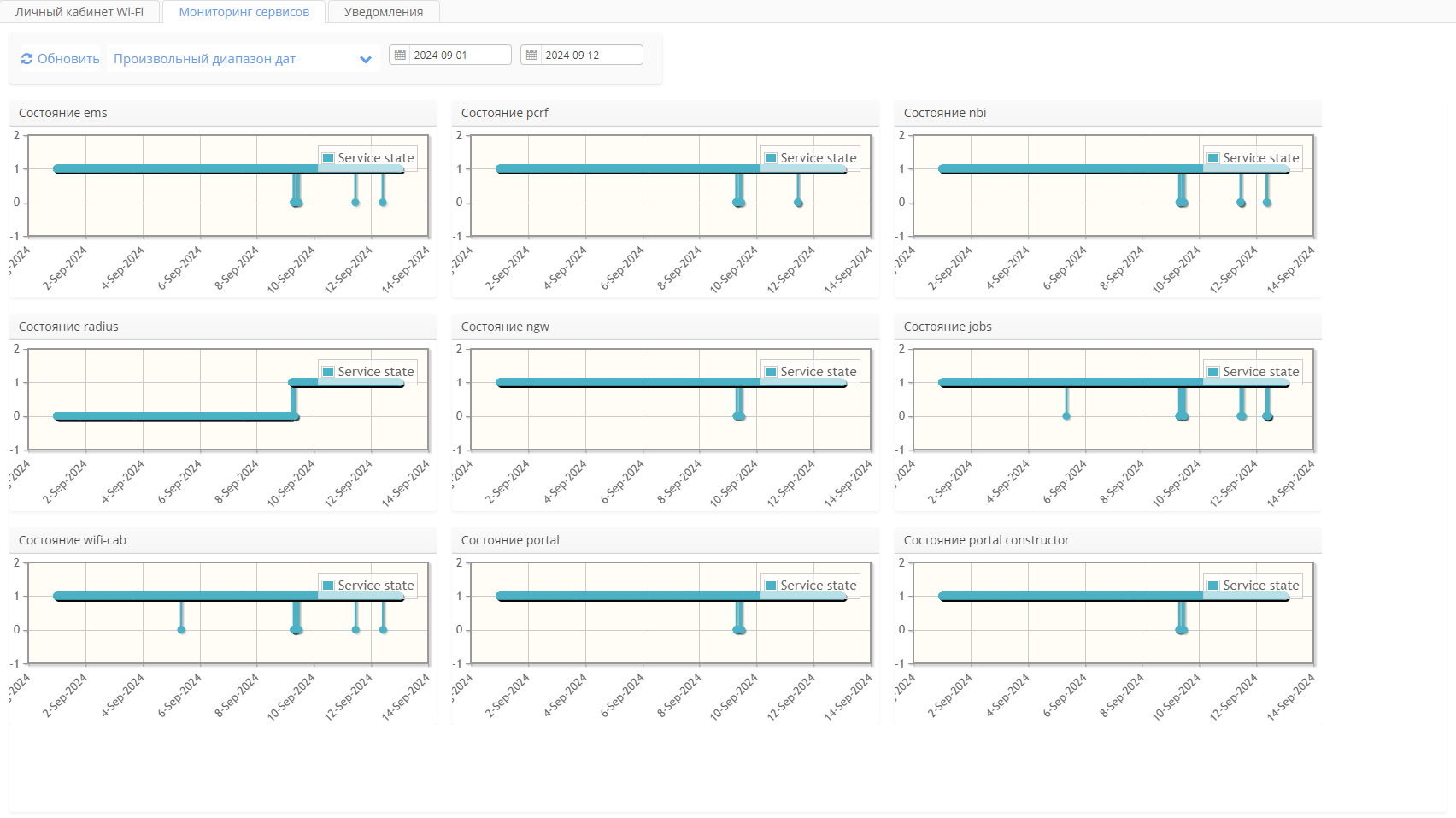Click the refresh icon next to Обновить
This screenshot has width=1456, height=818.
click(26, 59)
